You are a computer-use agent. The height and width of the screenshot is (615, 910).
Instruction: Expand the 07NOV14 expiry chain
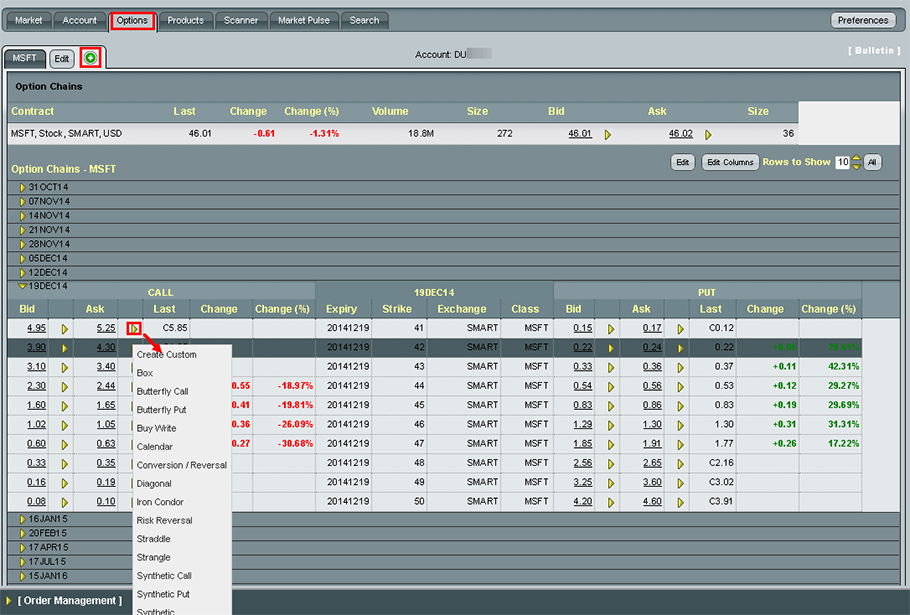click(x=23, y=201)
